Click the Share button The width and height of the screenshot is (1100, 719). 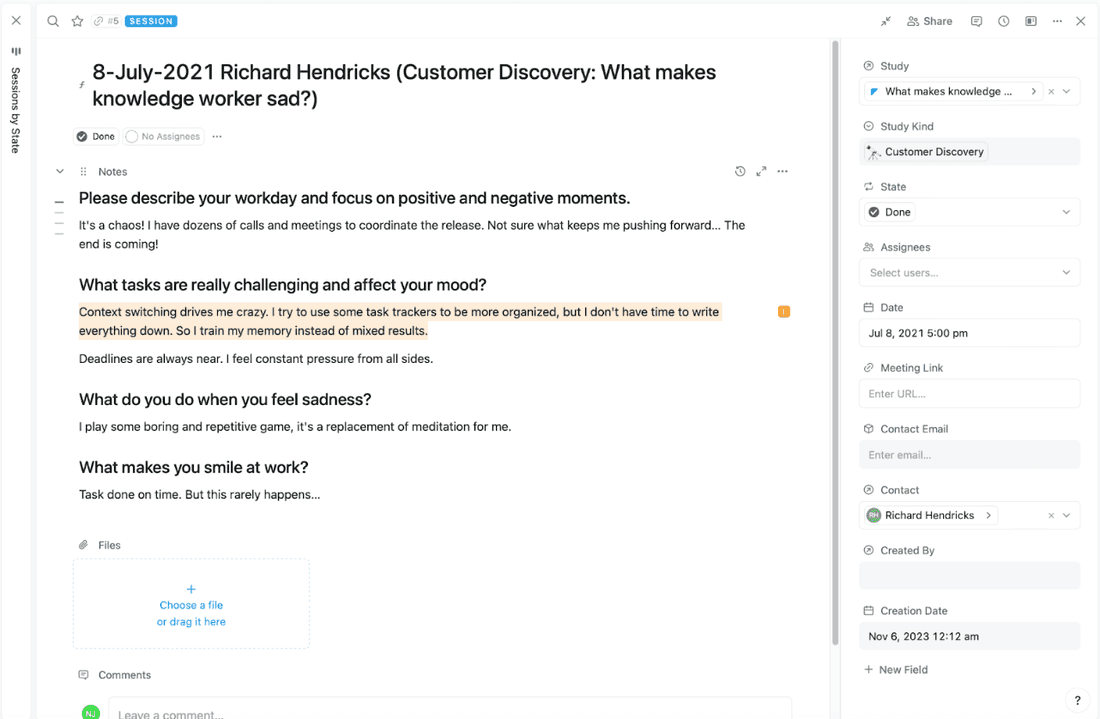point(929,21)
